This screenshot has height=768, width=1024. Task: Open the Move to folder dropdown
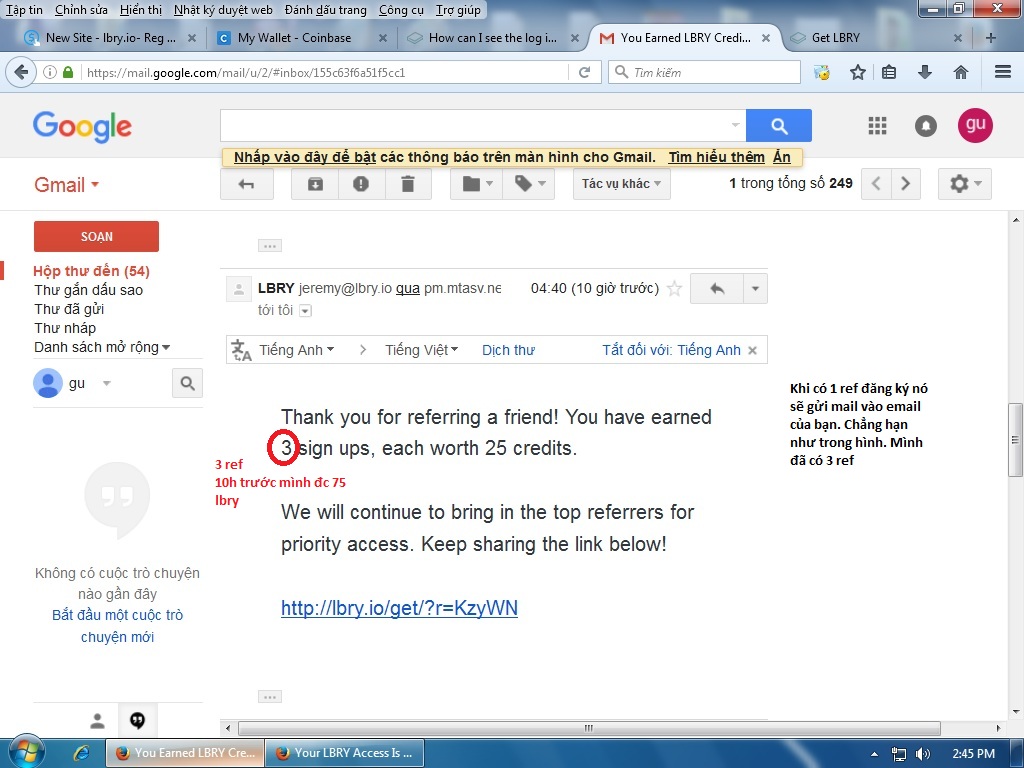pos(476,184)
